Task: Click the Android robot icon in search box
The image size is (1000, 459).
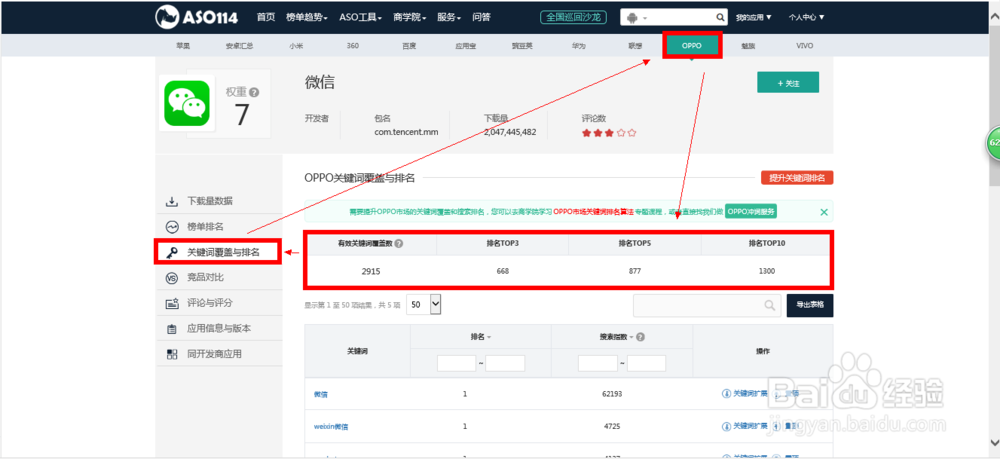Action: pos(634,18)
